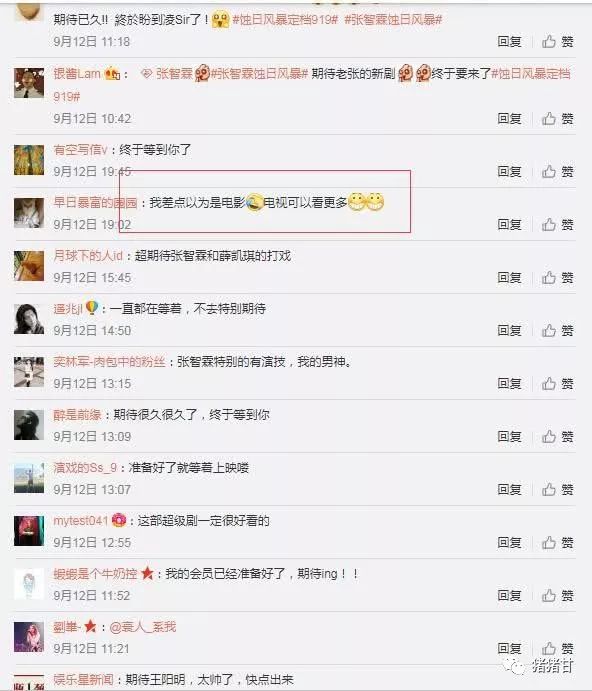The width and height of the screenshot is (592, 691).
Task: Click thumbs-up on mytest041's comment
Action: pyautogui.click(x=557, y=542)
